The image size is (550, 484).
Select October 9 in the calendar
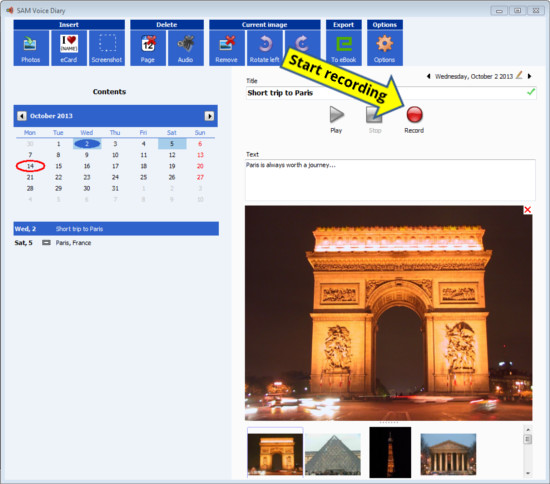point(87,155)
